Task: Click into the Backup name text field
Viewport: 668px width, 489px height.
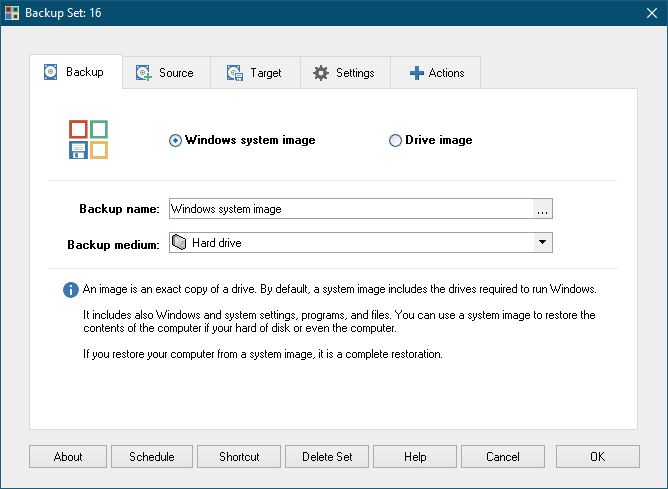Action: (351, 209)
